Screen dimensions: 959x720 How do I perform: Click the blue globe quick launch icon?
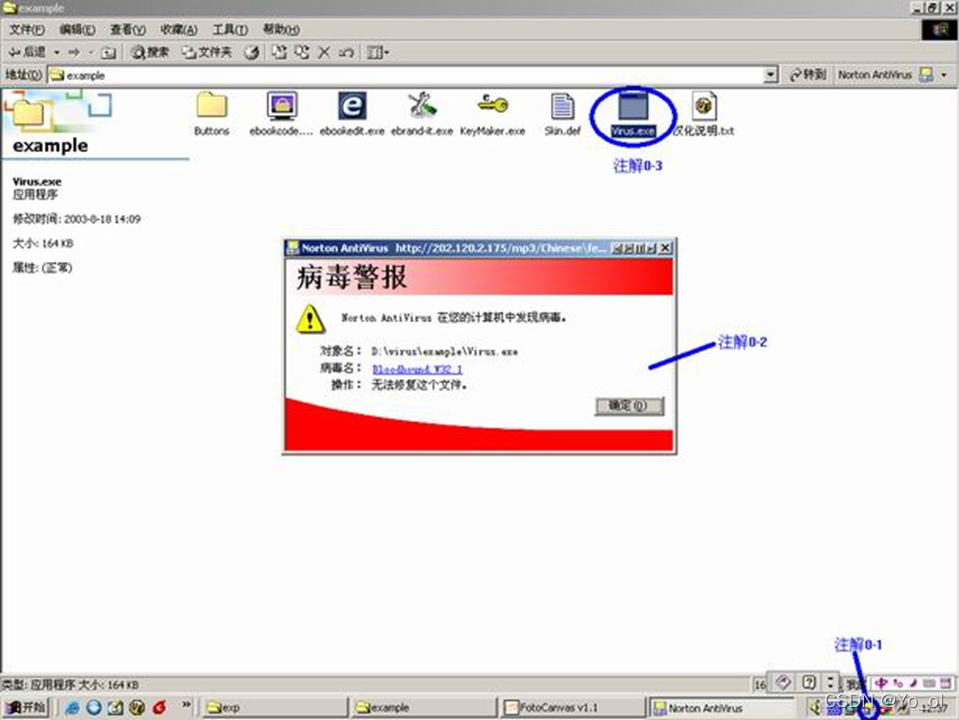pos(94,707)
